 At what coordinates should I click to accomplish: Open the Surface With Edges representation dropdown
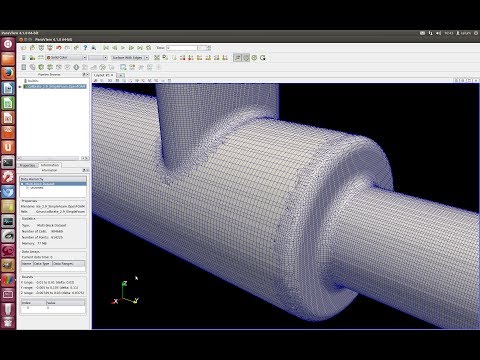[x=130, y=58]
